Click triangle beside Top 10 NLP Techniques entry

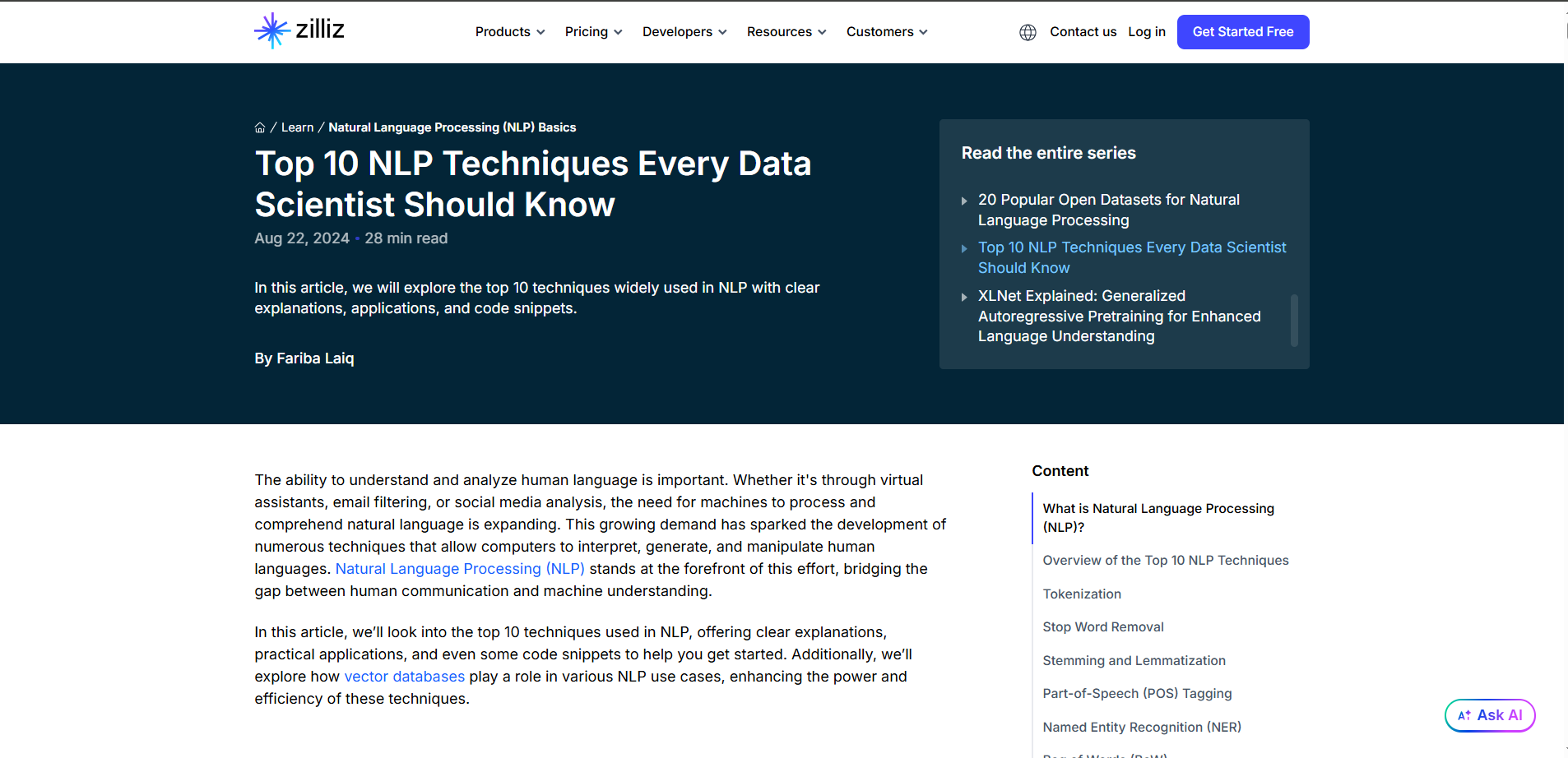tap(964, 248)
